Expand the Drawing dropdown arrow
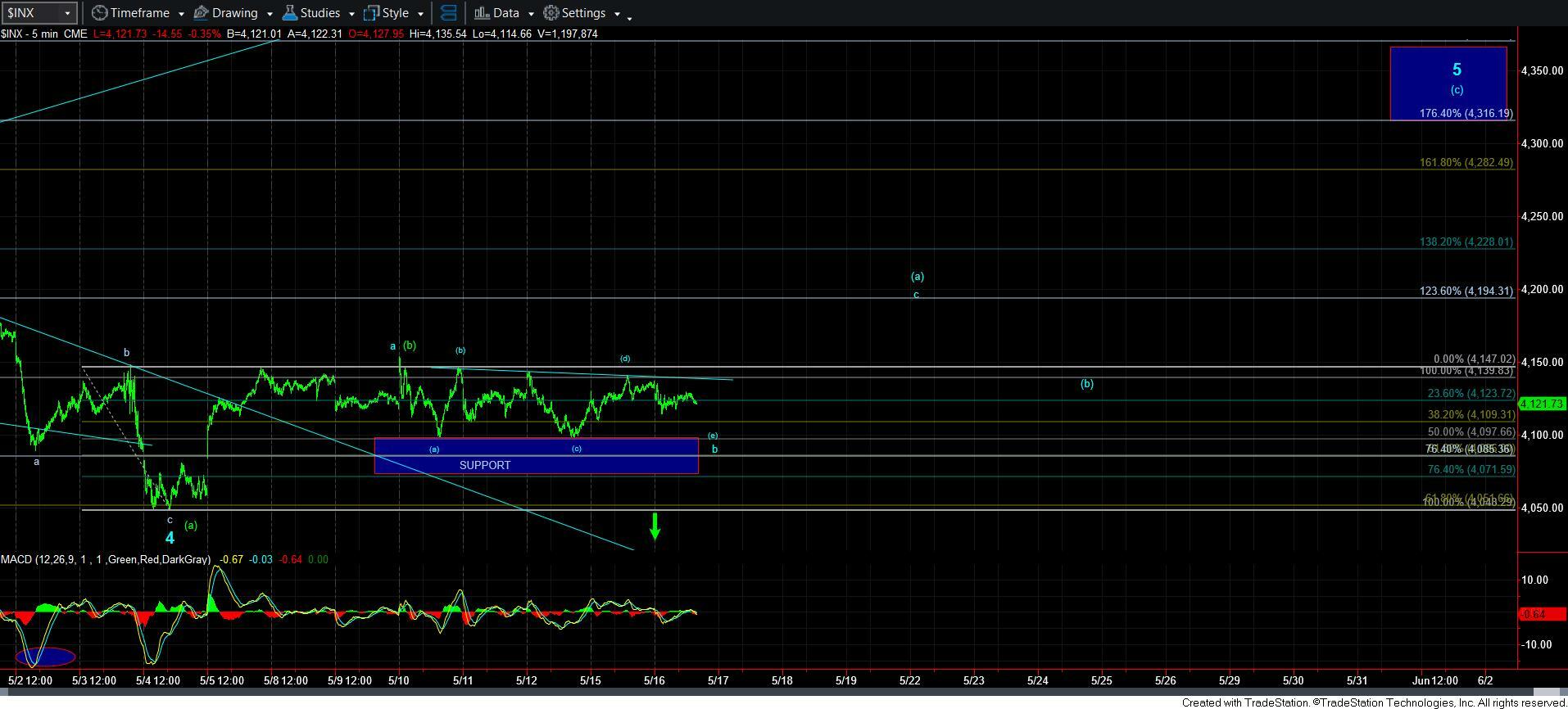The image size is (1568, 709). point(270,14)
